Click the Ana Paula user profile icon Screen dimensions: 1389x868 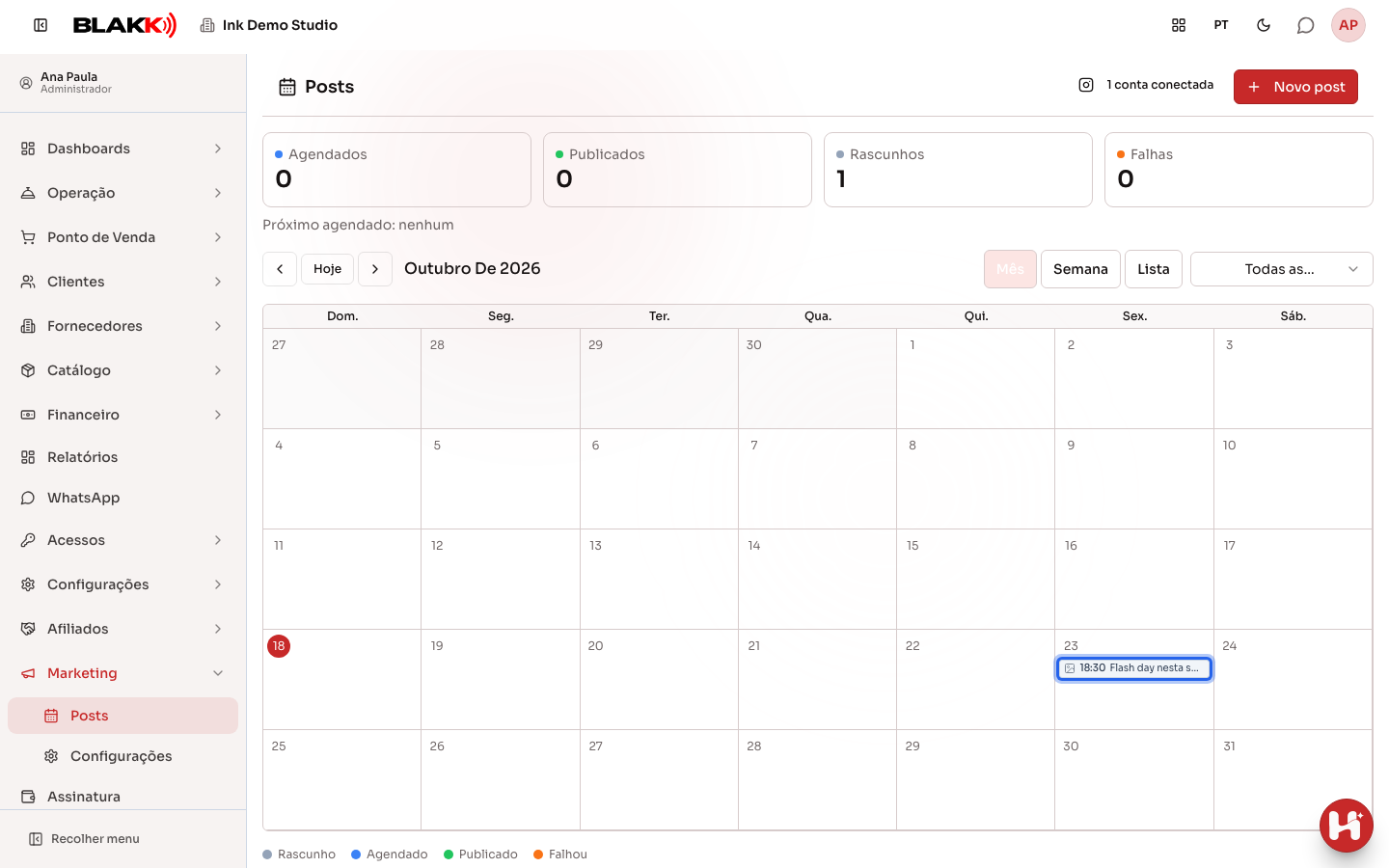point(26,83)
